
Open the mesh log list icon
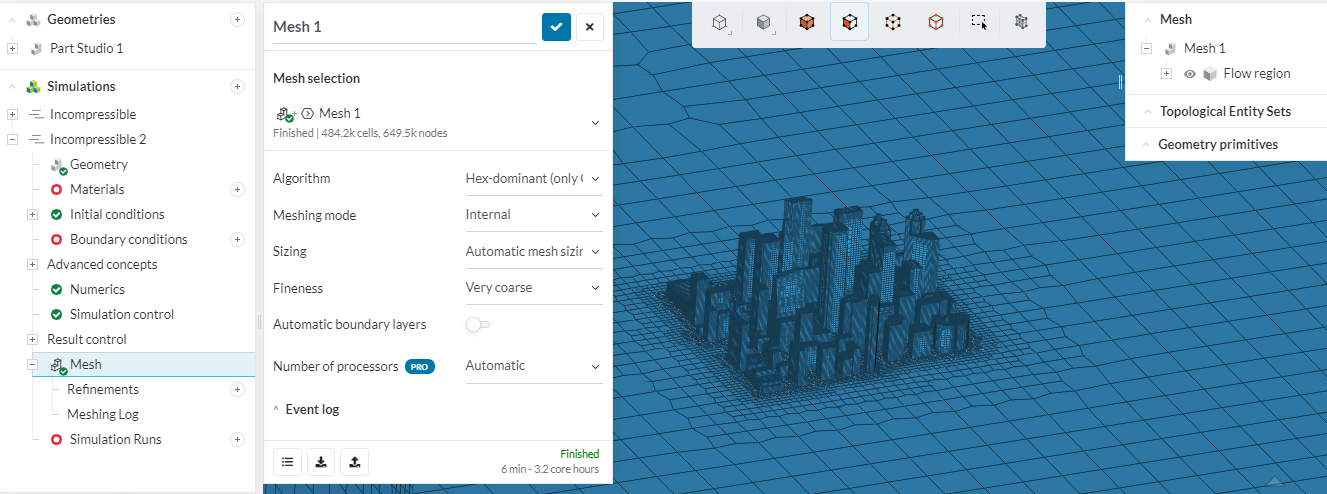(288, 461)
